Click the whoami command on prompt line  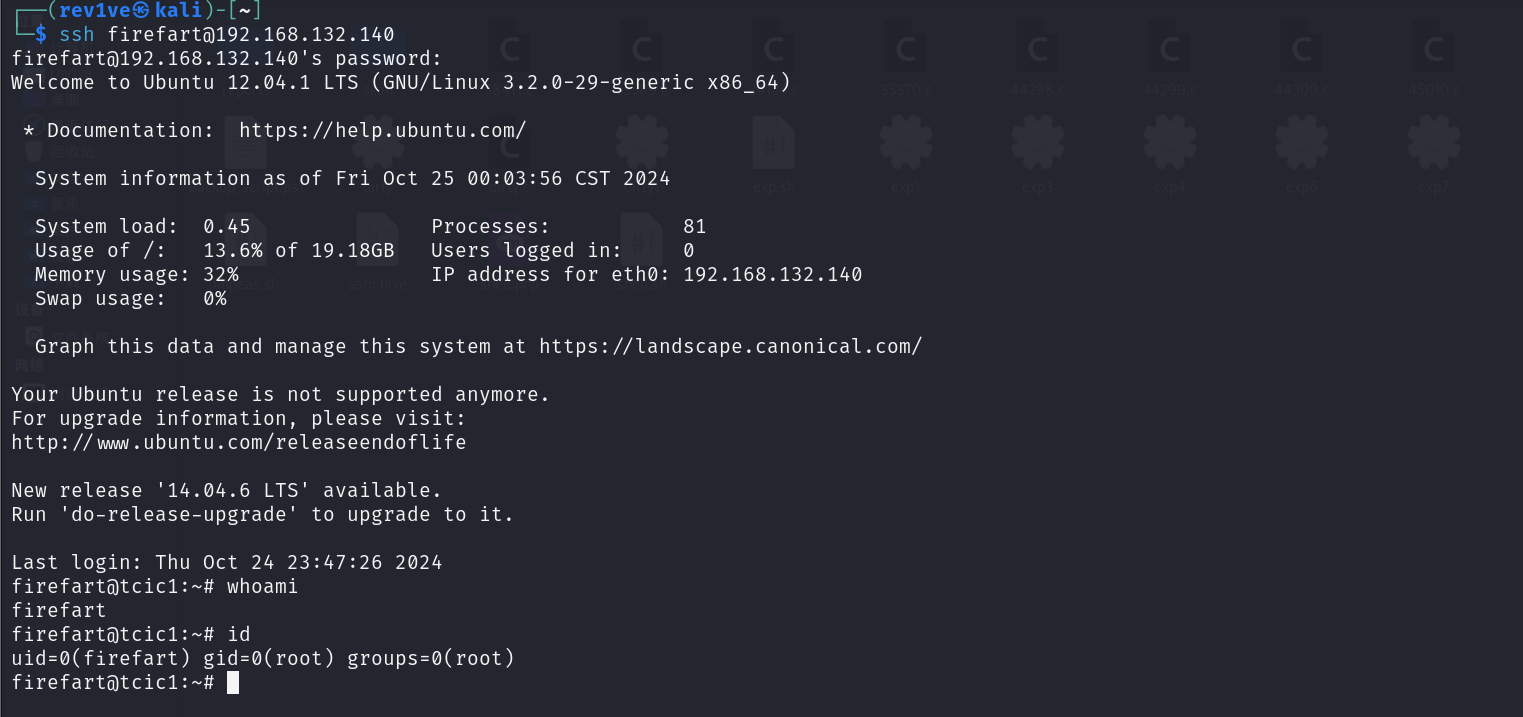262,587
